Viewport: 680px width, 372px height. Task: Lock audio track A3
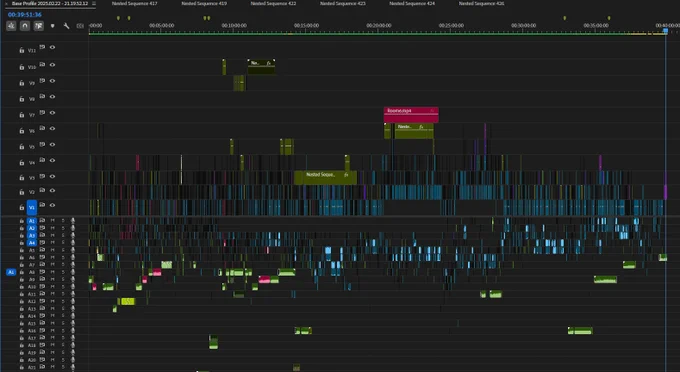(x=21, y=235)
